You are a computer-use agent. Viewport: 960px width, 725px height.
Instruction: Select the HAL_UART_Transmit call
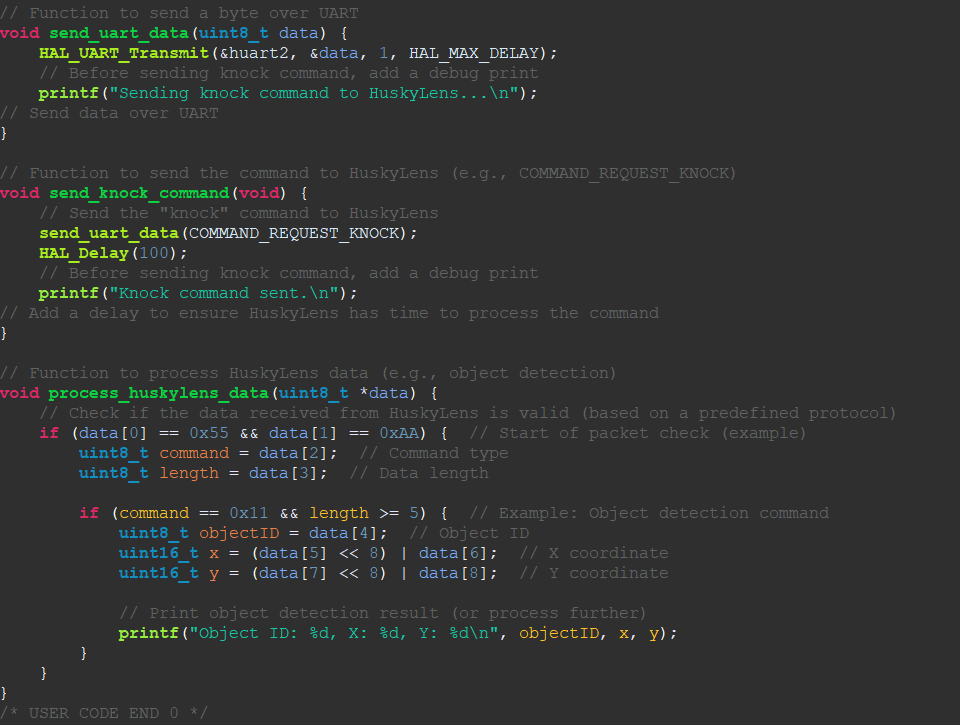click(x=123, y=52)
